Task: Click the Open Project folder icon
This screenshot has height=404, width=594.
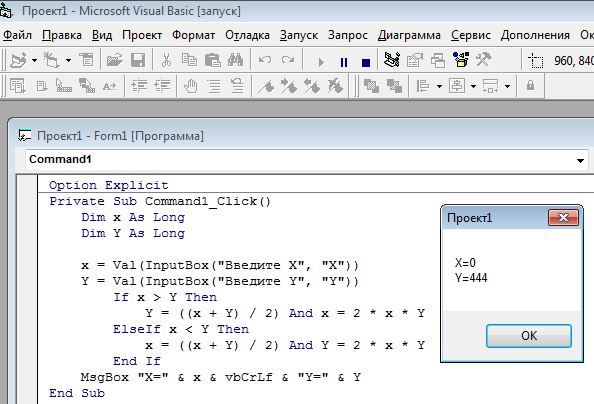Action: [114, 60]
